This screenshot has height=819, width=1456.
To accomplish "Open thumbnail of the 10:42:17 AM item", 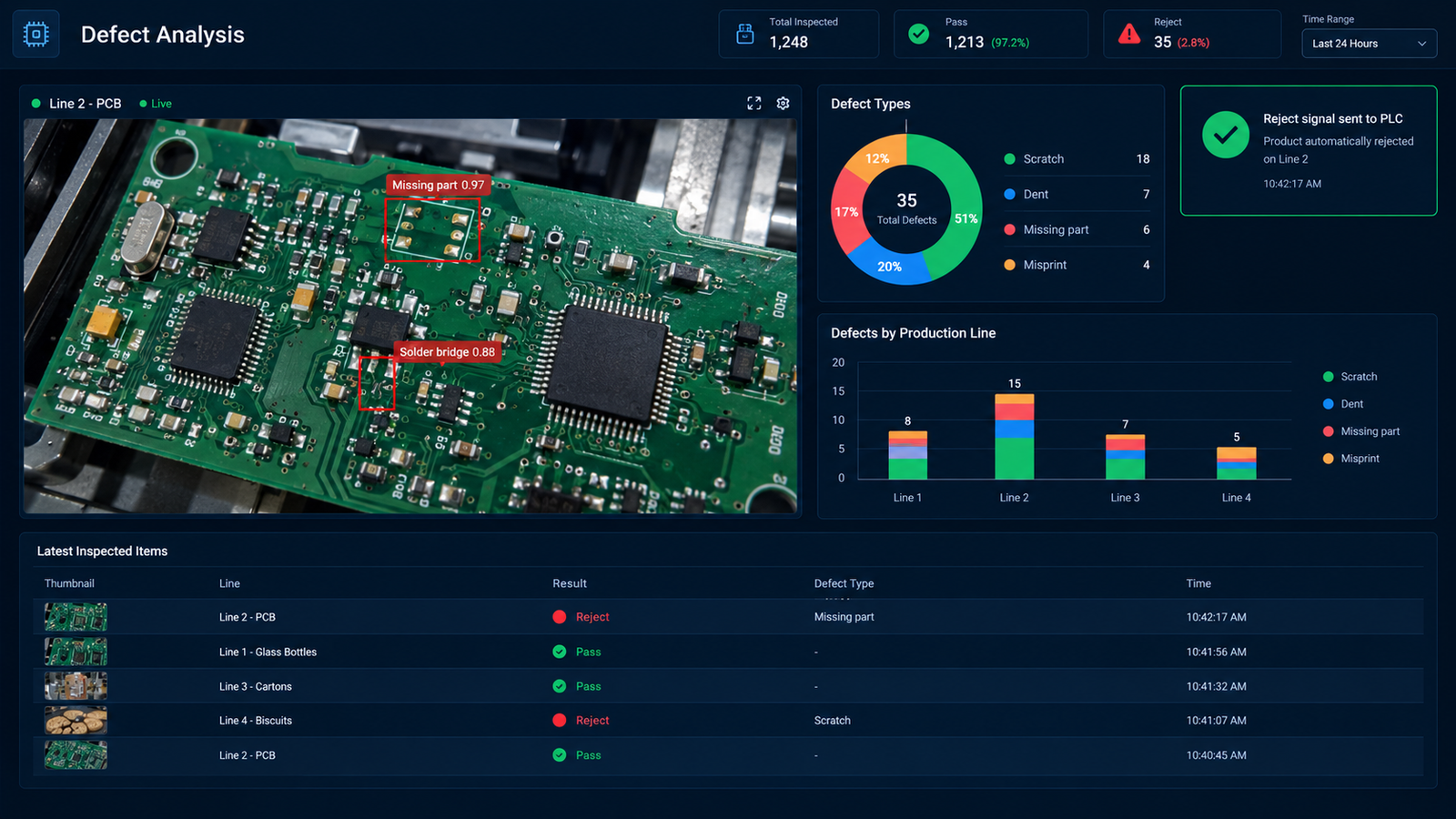I will pos(76,617).
